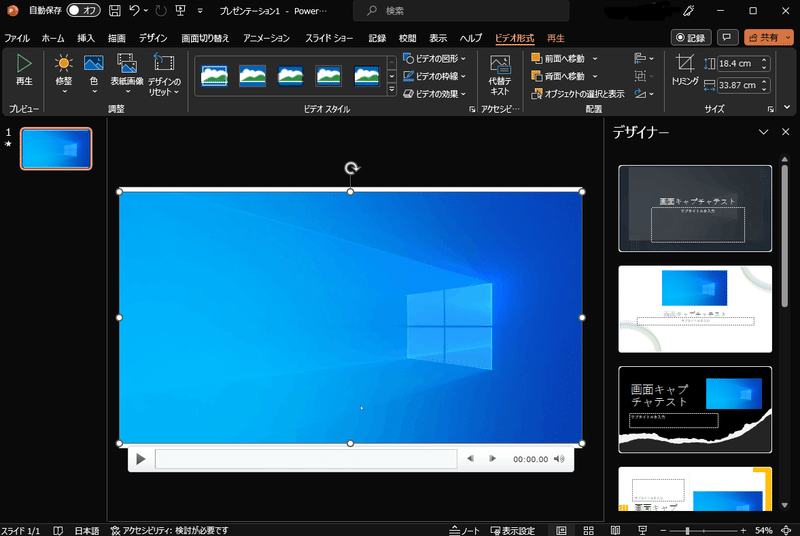Switch to normal view in status bar

(561, 530)
